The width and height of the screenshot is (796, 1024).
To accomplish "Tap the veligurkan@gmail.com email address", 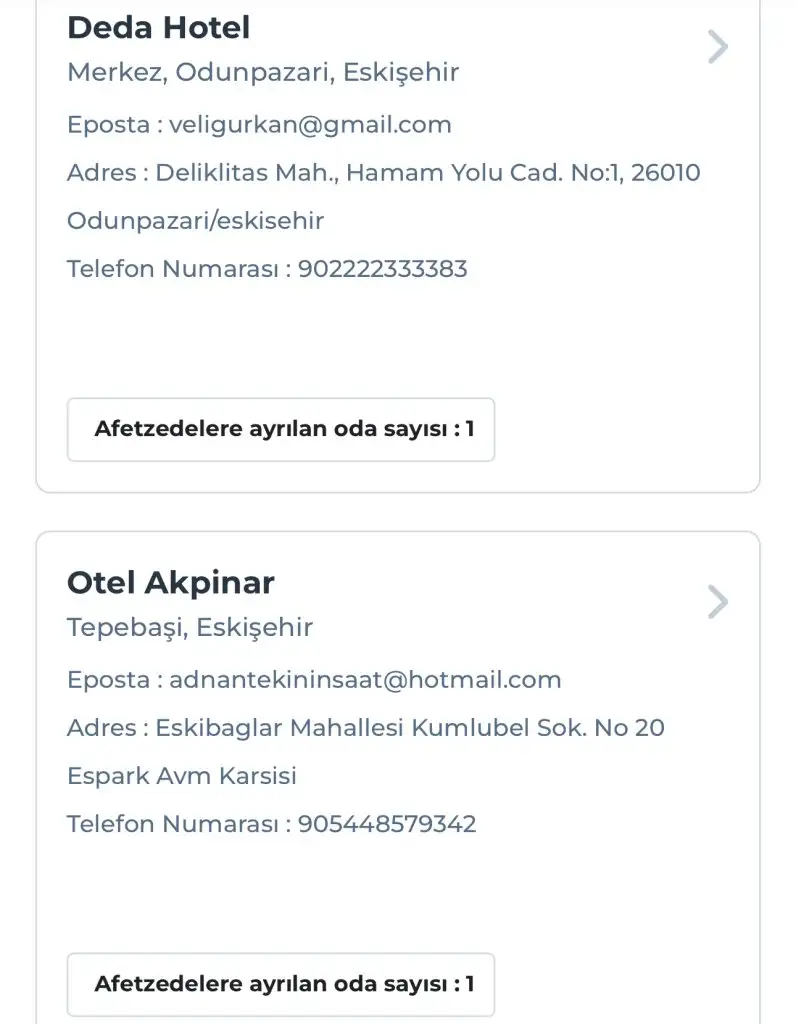I will pyautogui.click(x=310, y=125).
